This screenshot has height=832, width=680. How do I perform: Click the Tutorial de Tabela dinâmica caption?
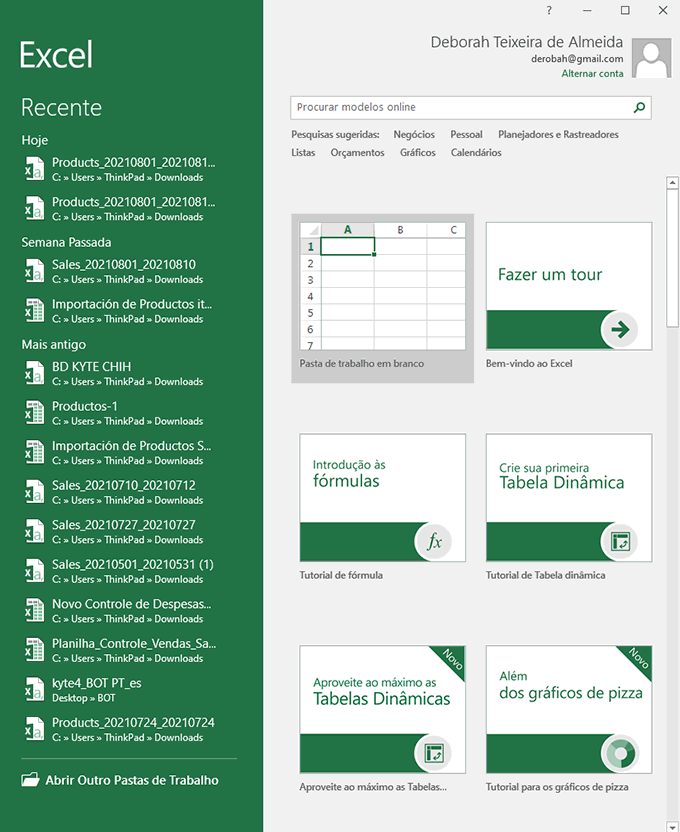tap(545, 575)
